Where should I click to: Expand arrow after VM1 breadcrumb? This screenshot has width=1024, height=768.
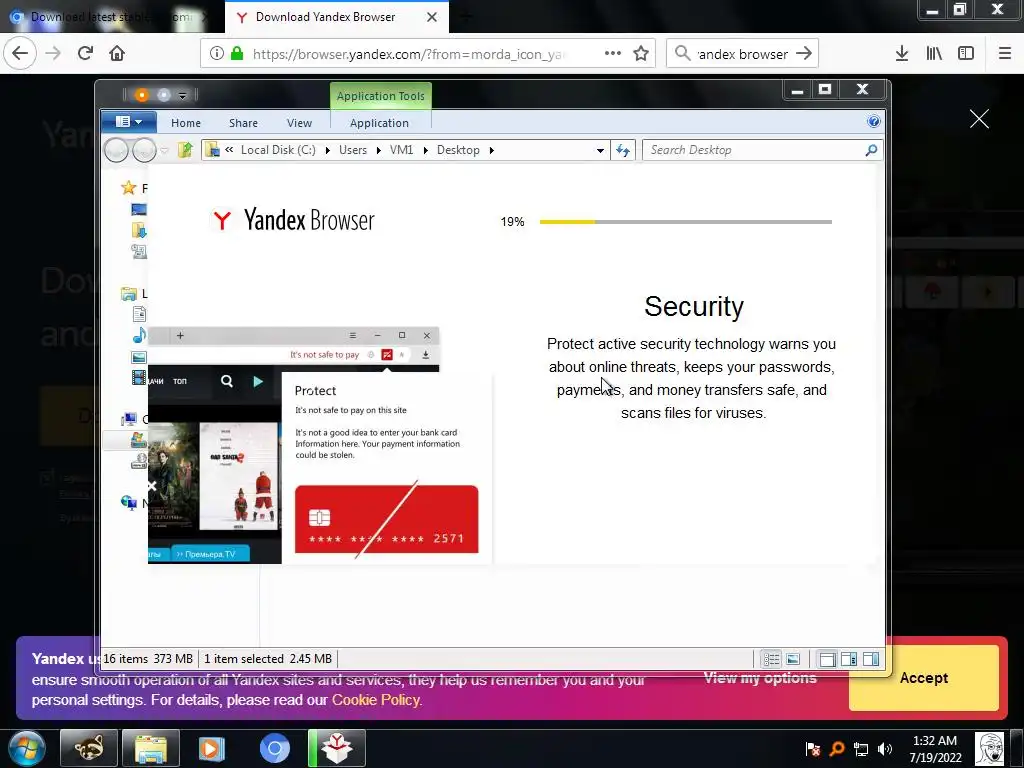pos(426,151)
